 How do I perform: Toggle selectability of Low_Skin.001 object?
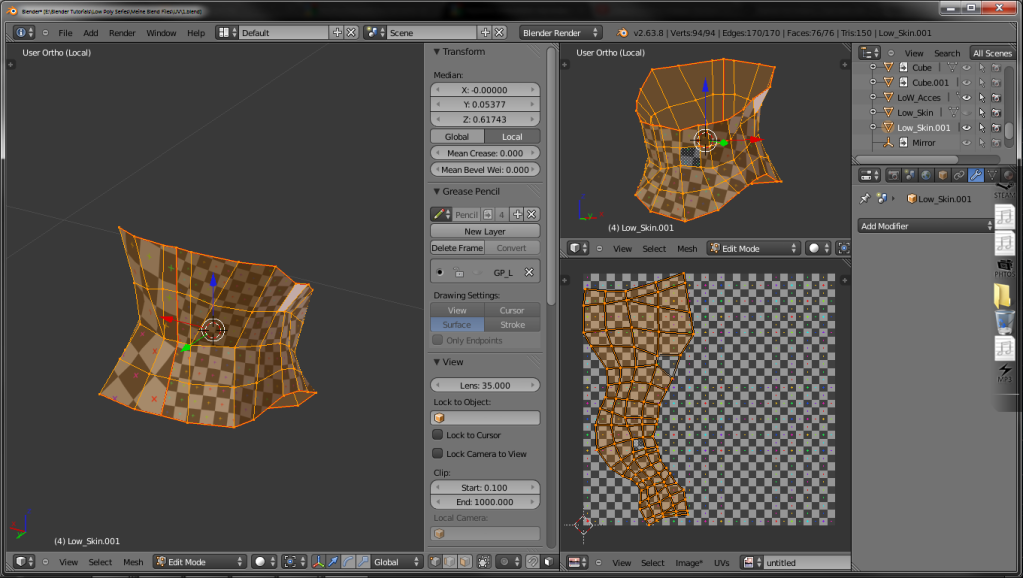(982, 128)
